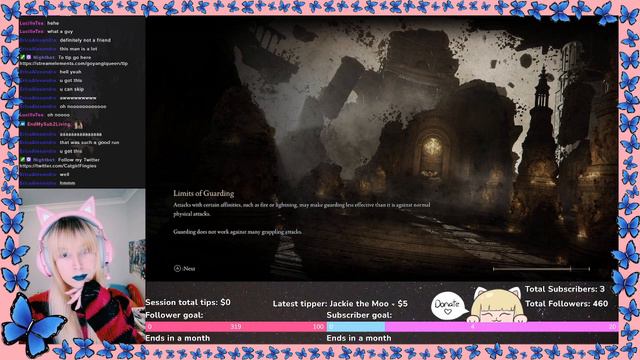Click 'Latest tipper: Jackie the Moo - $5'

(340, 304)
